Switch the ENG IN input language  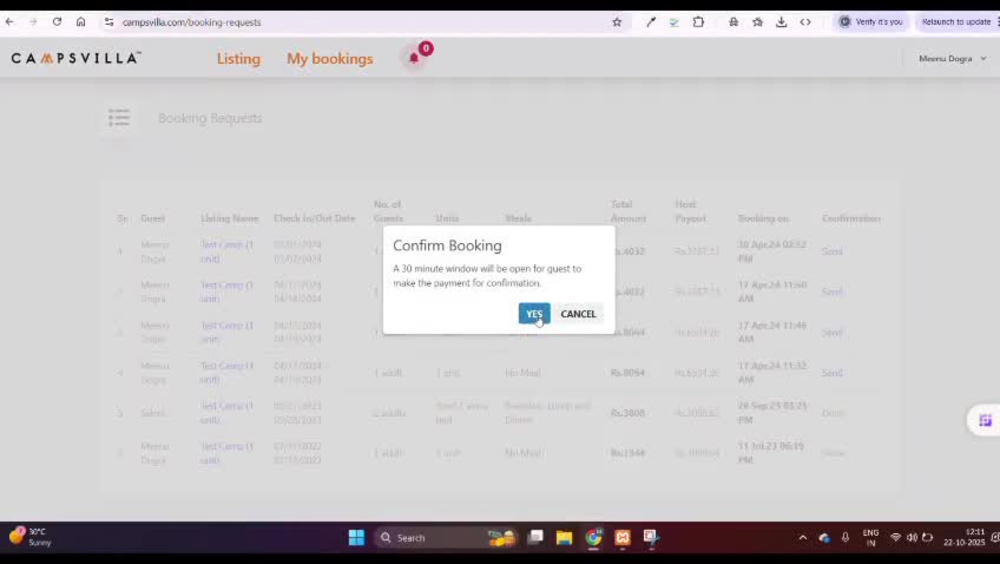(x=871, y=538)
